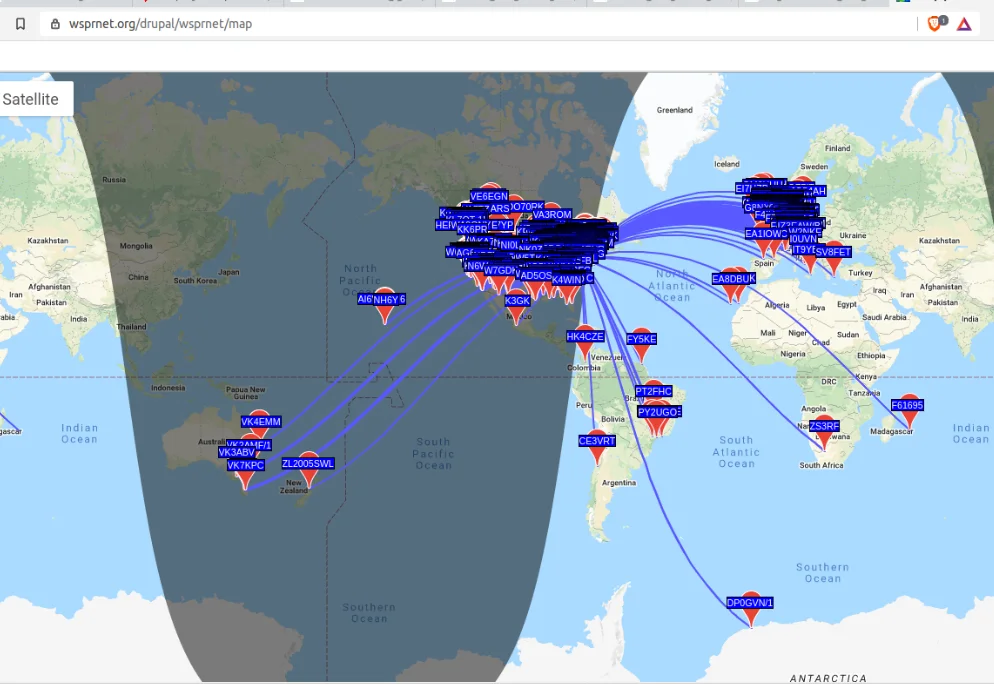994x684 pixels.
Task: Select the DP0GVN/1 marker in Antarctica
Action: pyautogui.click(x=750, y=603)
